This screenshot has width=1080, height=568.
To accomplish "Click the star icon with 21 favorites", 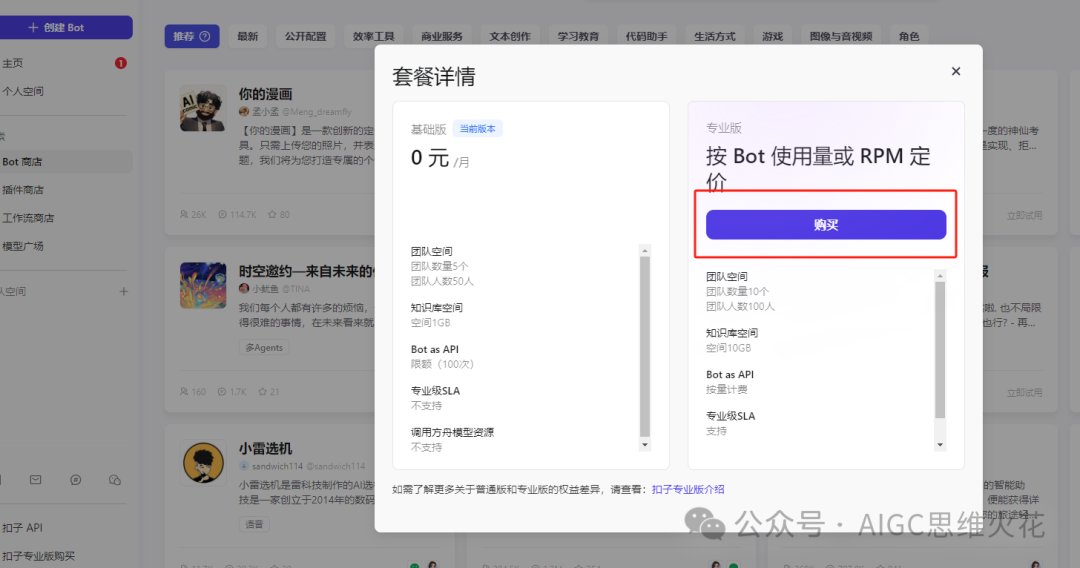I will coord(262,392).
